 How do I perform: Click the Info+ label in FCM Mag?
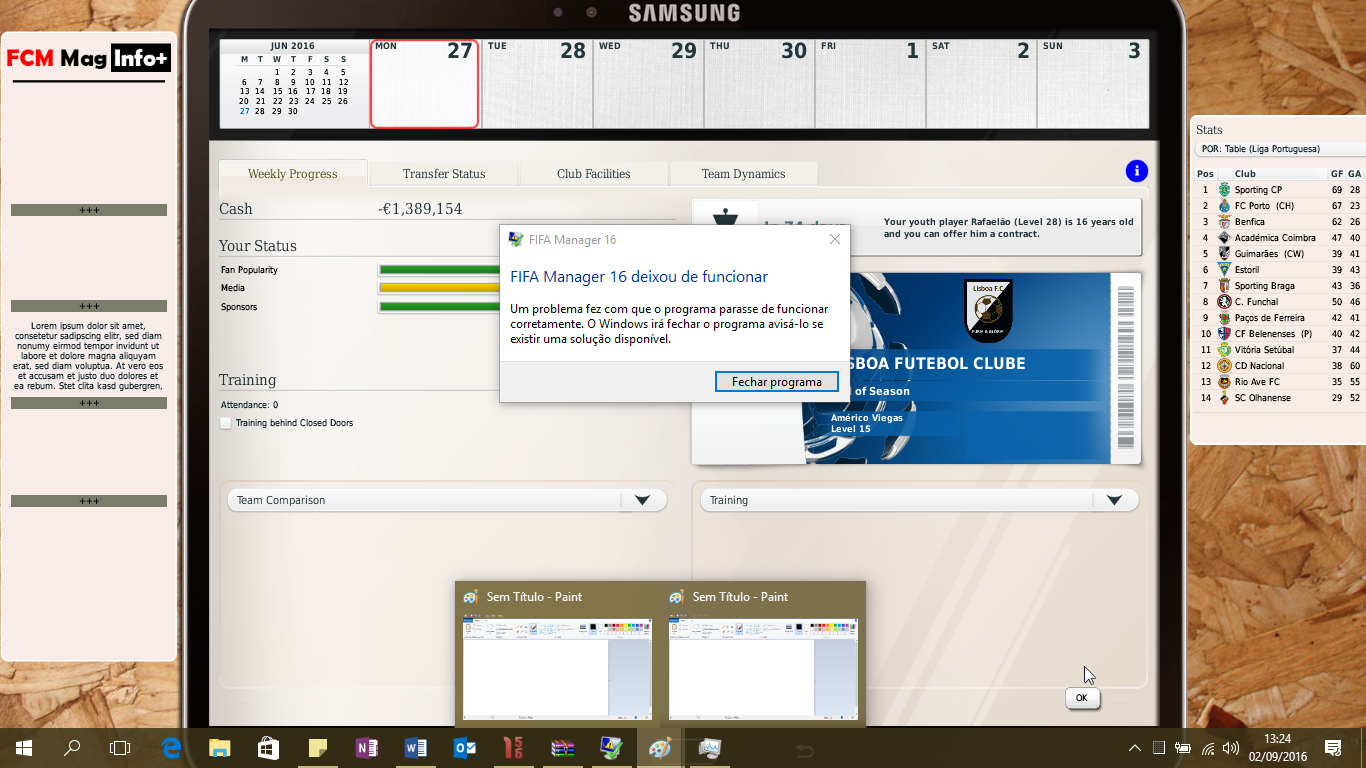coord(141,59)
